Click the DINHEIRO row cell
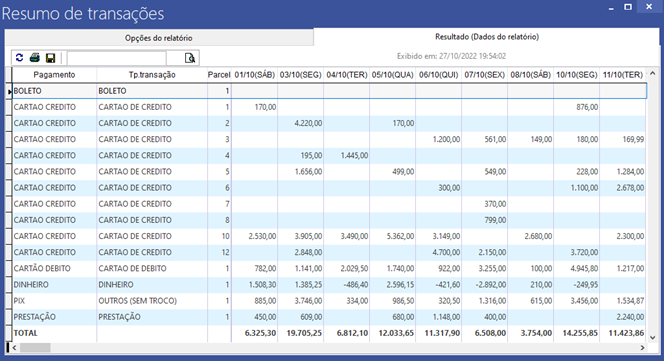Image resolution: width=664 pixels, height=361 pixels. click(x=54, y=285)
